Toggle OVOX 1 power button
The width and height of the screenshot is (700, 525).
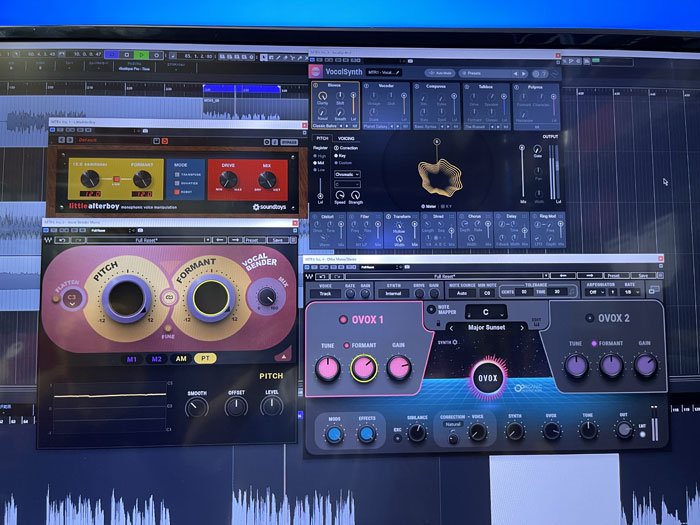click(343, 319)
